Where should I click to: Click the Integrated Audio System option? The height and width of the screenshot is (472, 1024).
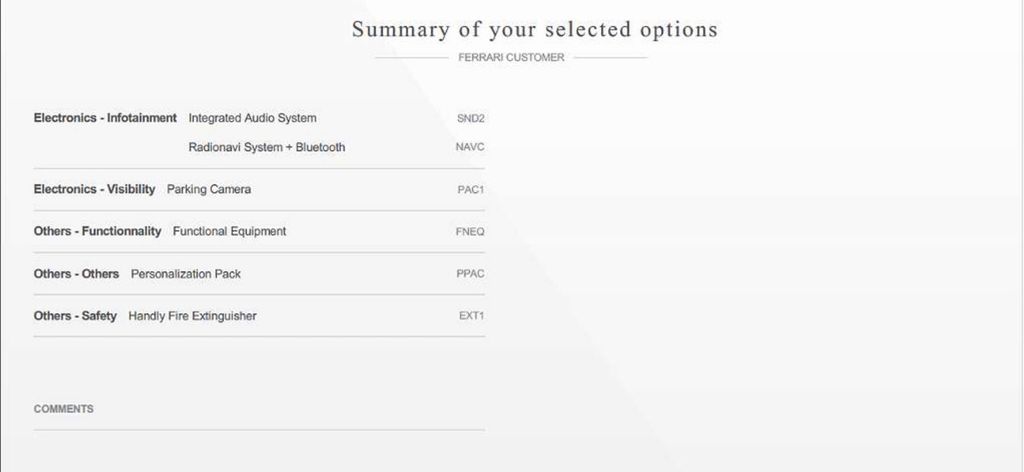click(x=252, y=118)
